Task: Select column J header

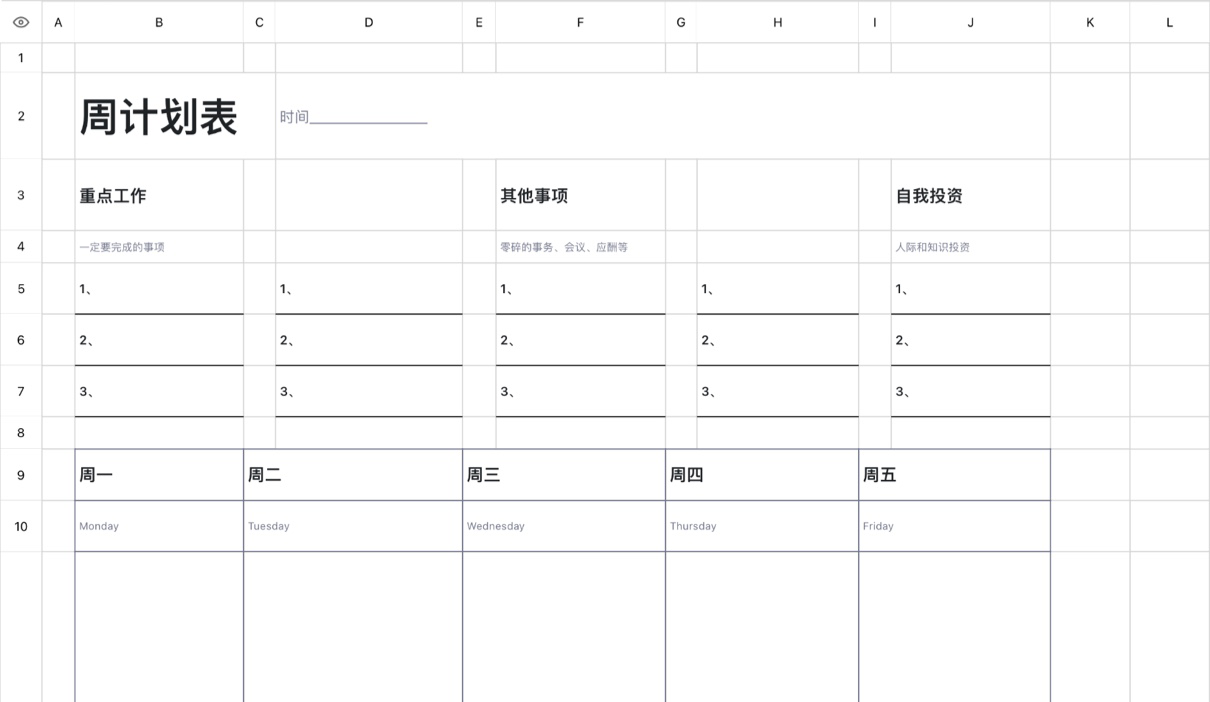Action: pyautogui.click(x=970, y=22)
